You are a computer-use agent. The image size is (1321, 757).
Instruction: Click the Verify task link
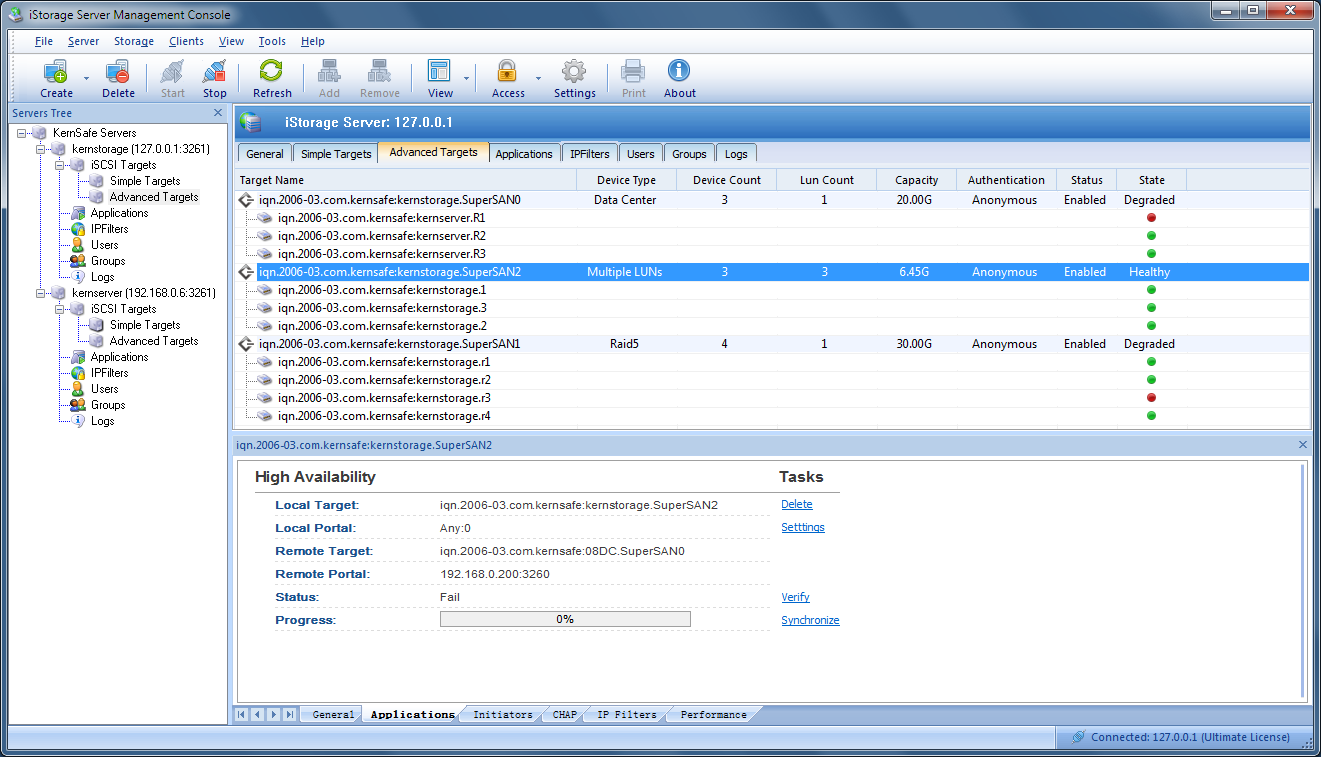coord(795,597)
